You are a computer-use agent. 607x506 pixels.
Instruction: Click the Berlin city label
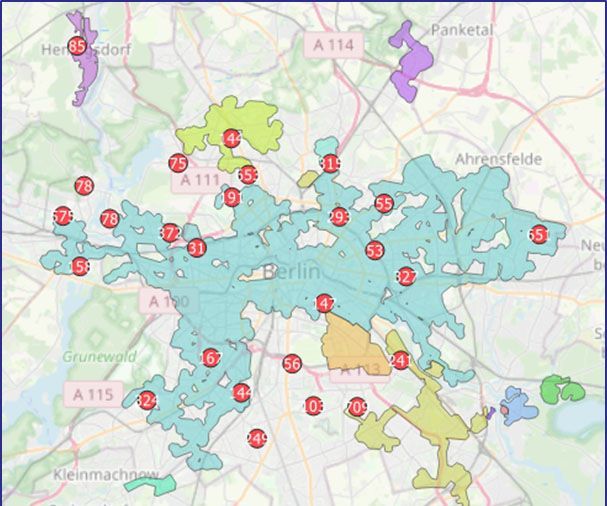click(x=290, y=271)
